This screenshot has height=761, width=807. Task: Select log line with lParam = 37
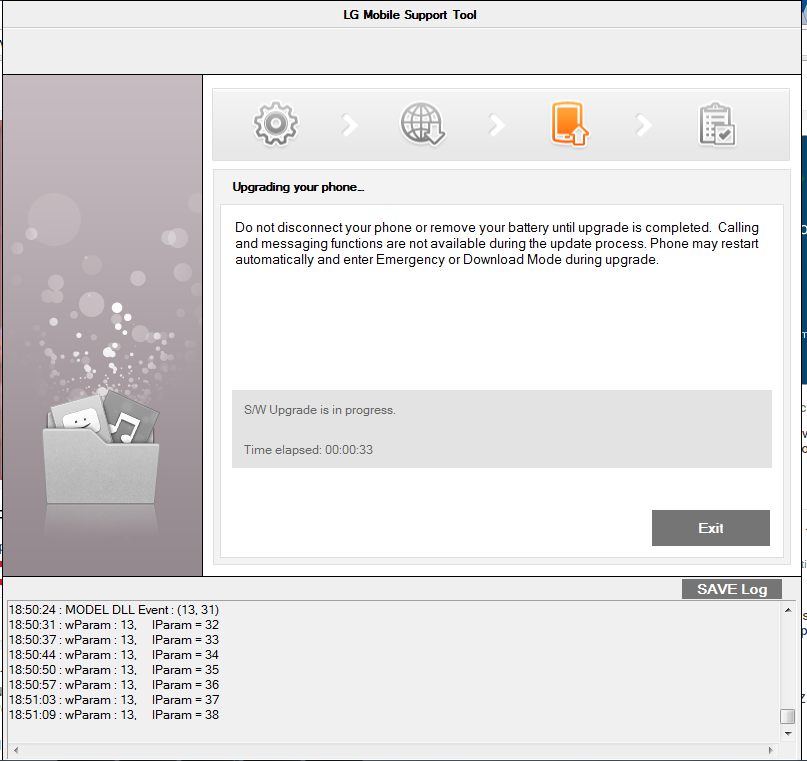coord(114,700)
